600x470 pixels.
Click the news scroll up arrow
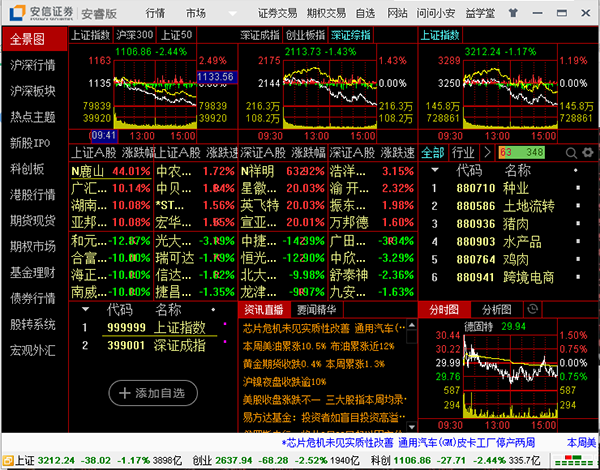coord(411,326)
